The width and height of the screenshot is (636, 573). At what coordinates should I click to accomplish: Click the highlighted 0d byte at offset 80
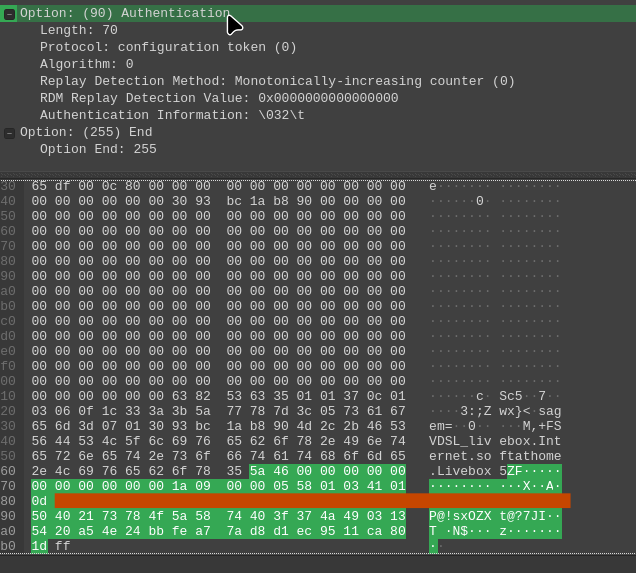pyautogui.click(x=39, y=501)
